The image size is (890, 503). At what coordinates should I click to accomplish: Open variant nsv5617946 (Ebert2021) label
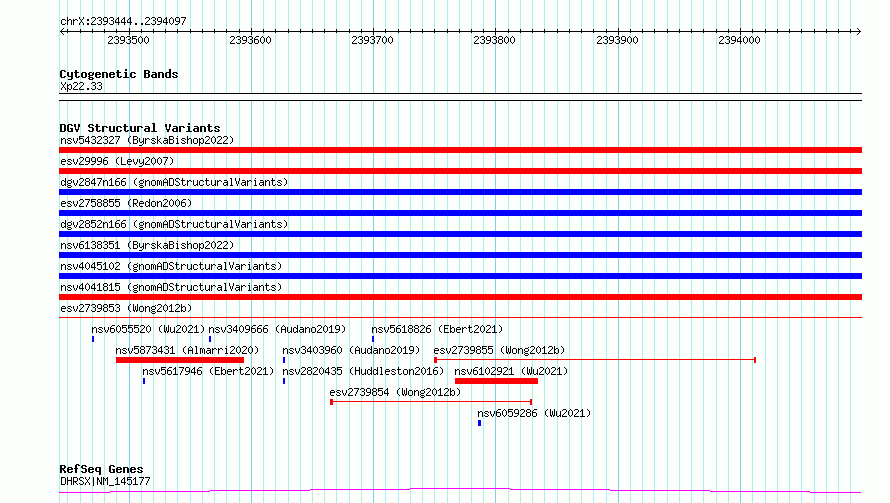[208, 371]
